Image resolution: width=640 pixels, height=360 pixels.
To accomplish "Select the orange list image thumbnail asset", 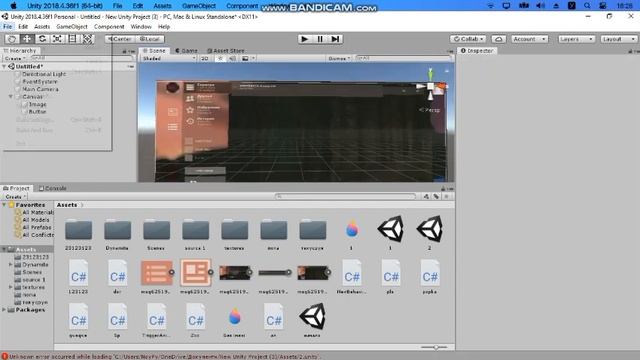I will pyautogui.click(x=156, y=273).
